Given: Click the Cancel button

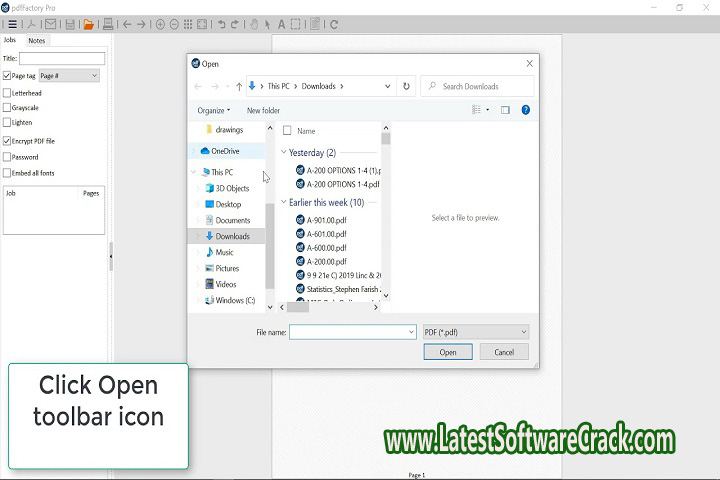Looking at the screenshot, I should coord(504,352).
